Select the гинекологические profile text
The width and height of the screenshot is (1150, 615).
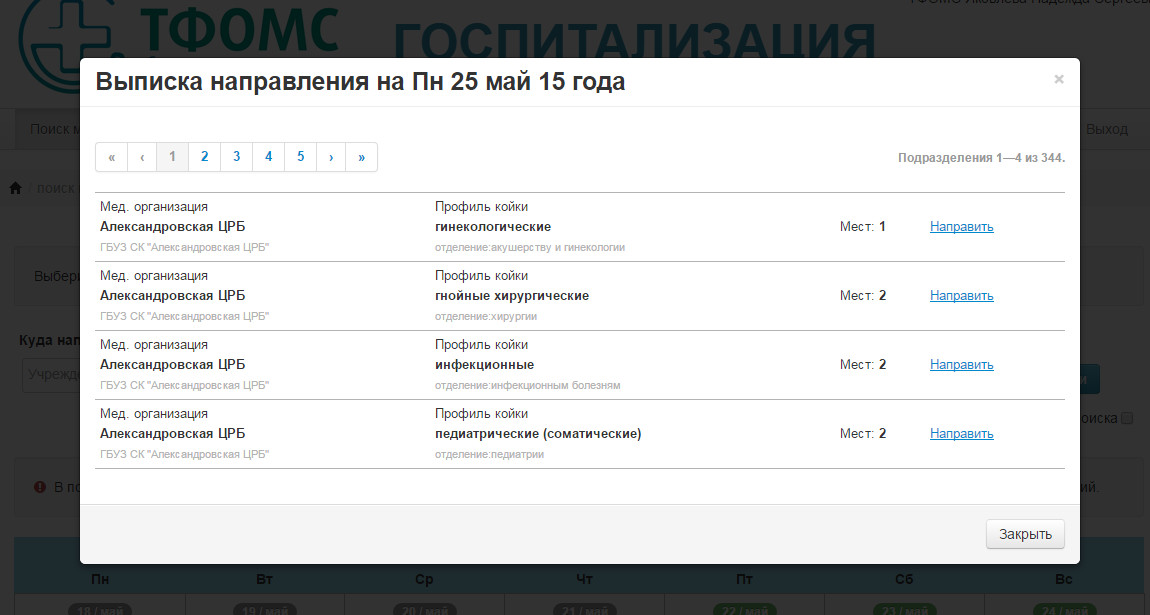point(493,227)
